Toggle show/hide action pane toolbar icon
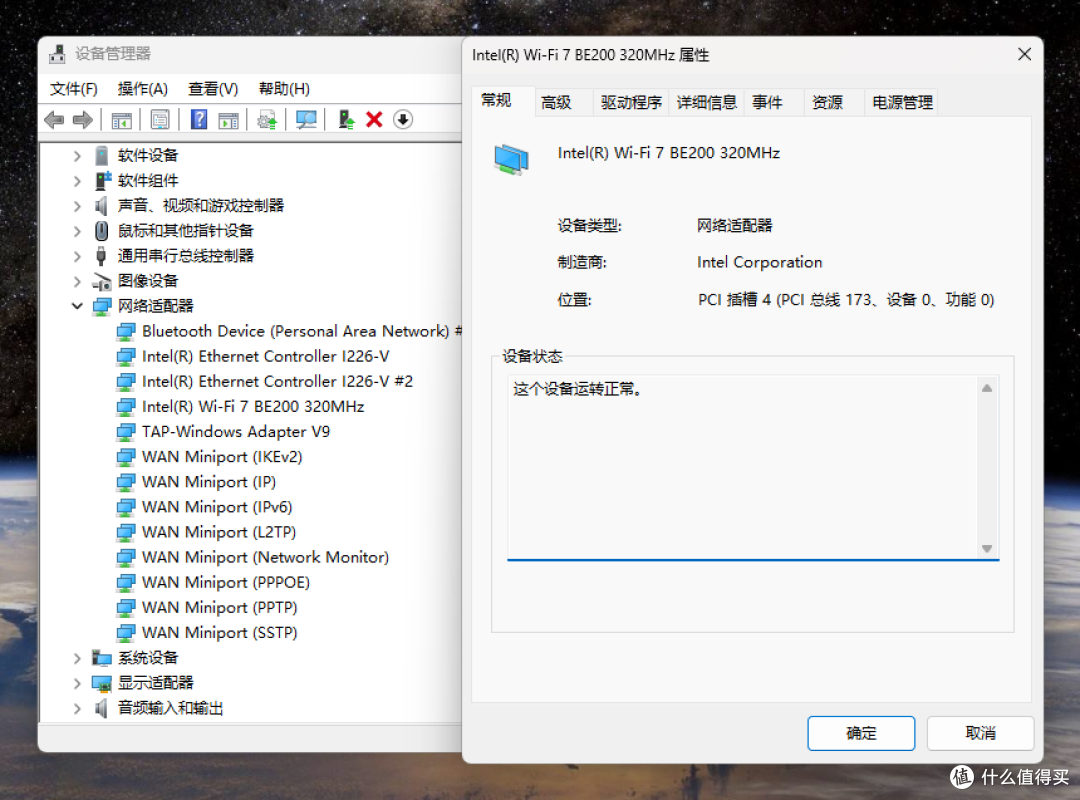Viewport: 1080px width, 800px height. pos(228,120)
